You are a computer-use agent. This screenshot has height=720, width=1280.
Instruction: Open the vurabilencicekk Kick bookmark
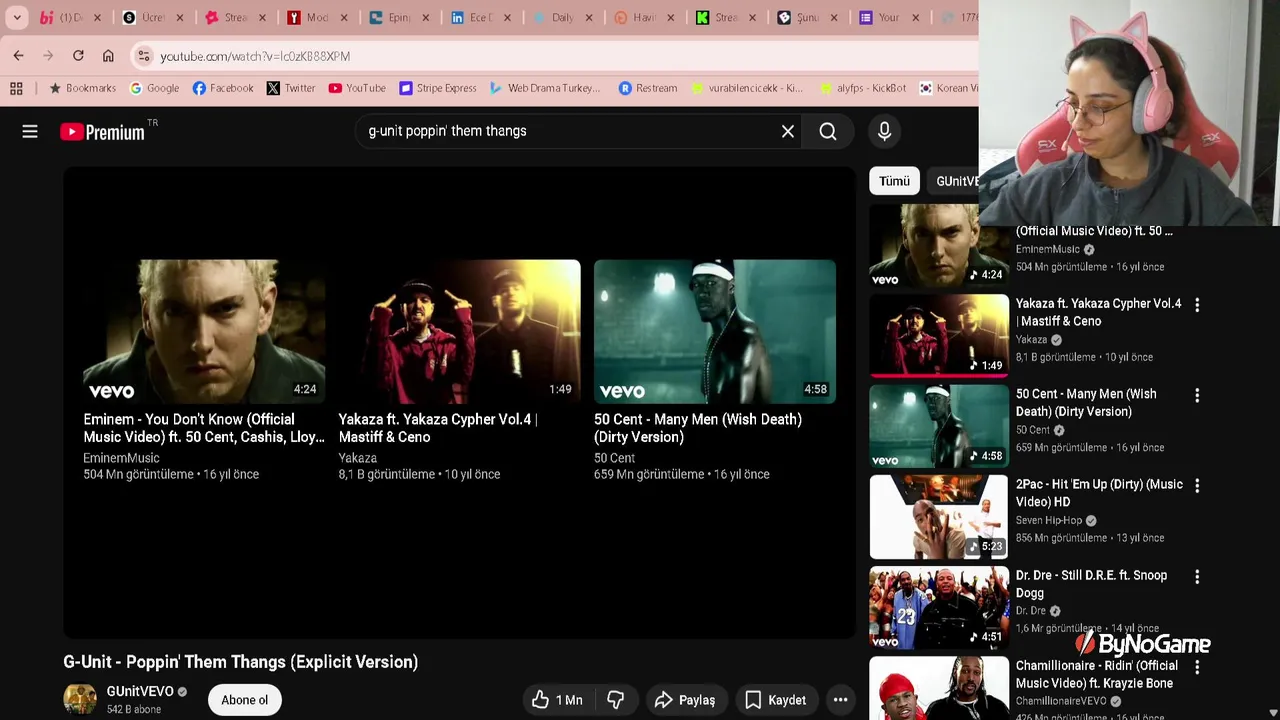click(x=746, y=88)
